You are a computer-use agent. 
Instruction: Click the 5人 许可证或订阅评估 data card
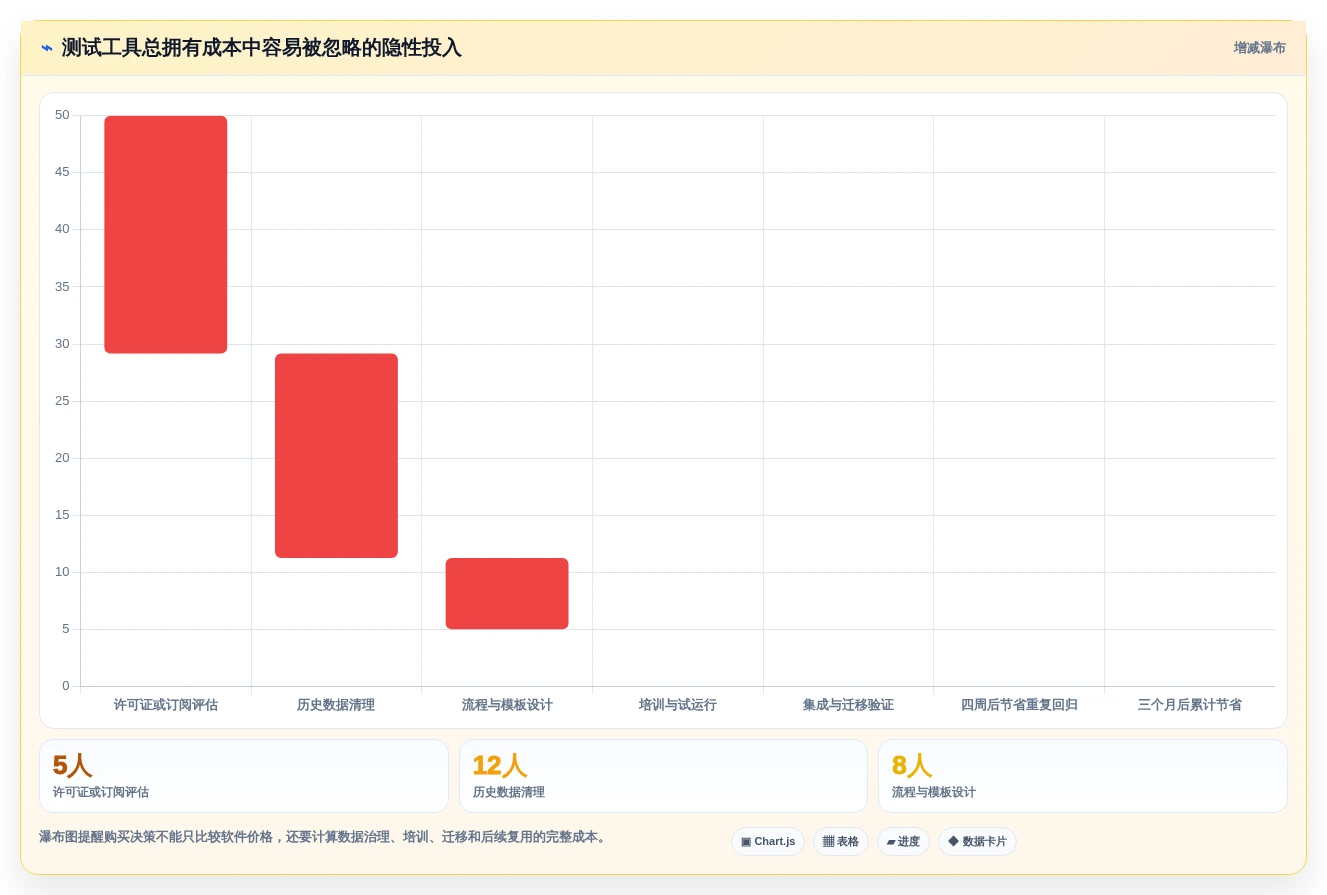pyautogui.click(x=244, y=776)
